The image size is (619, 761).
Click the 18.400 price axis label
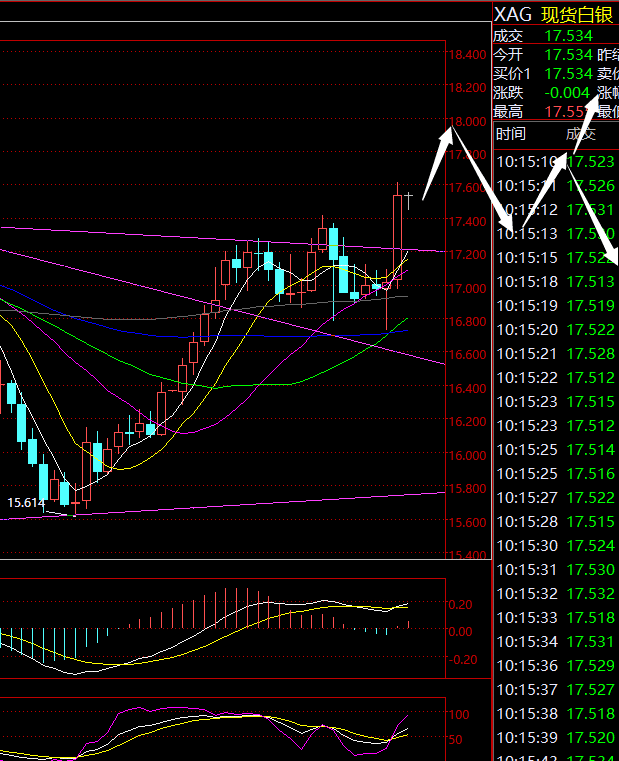pyautogui.click(x=467, y=54)
